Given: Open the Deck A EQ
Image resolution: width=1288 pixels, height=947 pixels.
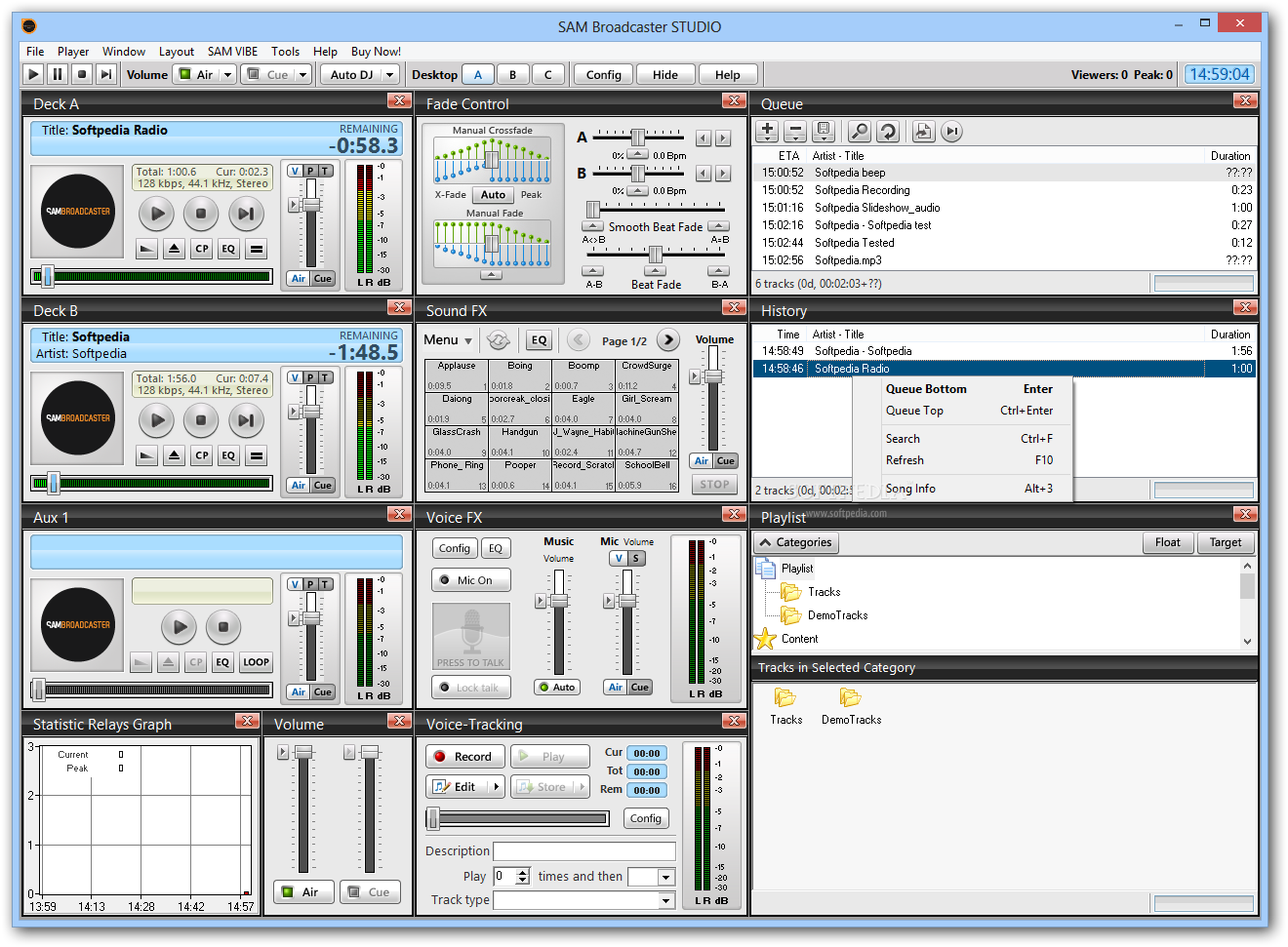Looking at the screenshot, I should [228, 249].
